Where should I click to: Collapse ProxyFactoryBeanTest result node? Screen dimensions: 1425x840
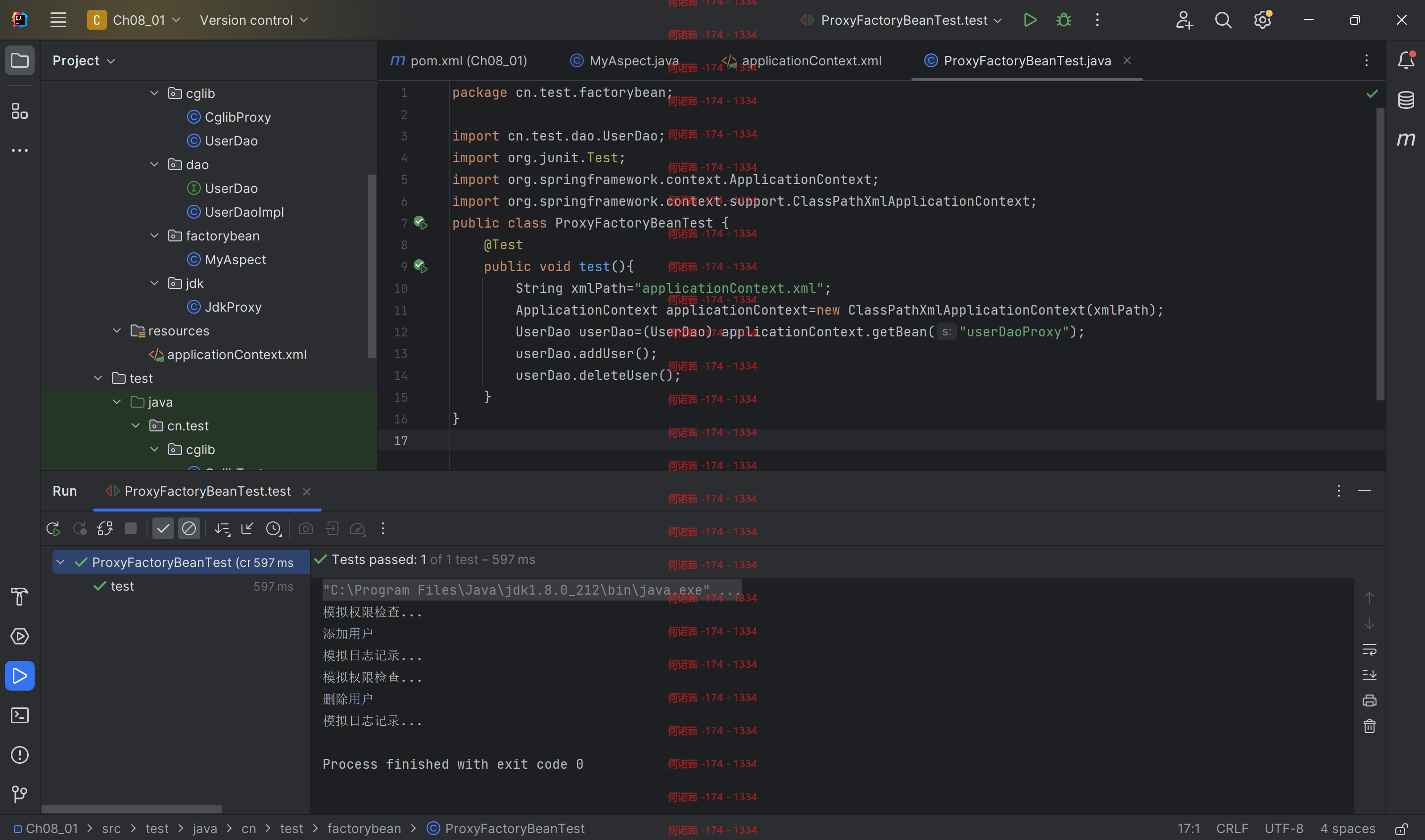[x=60, y=562]
